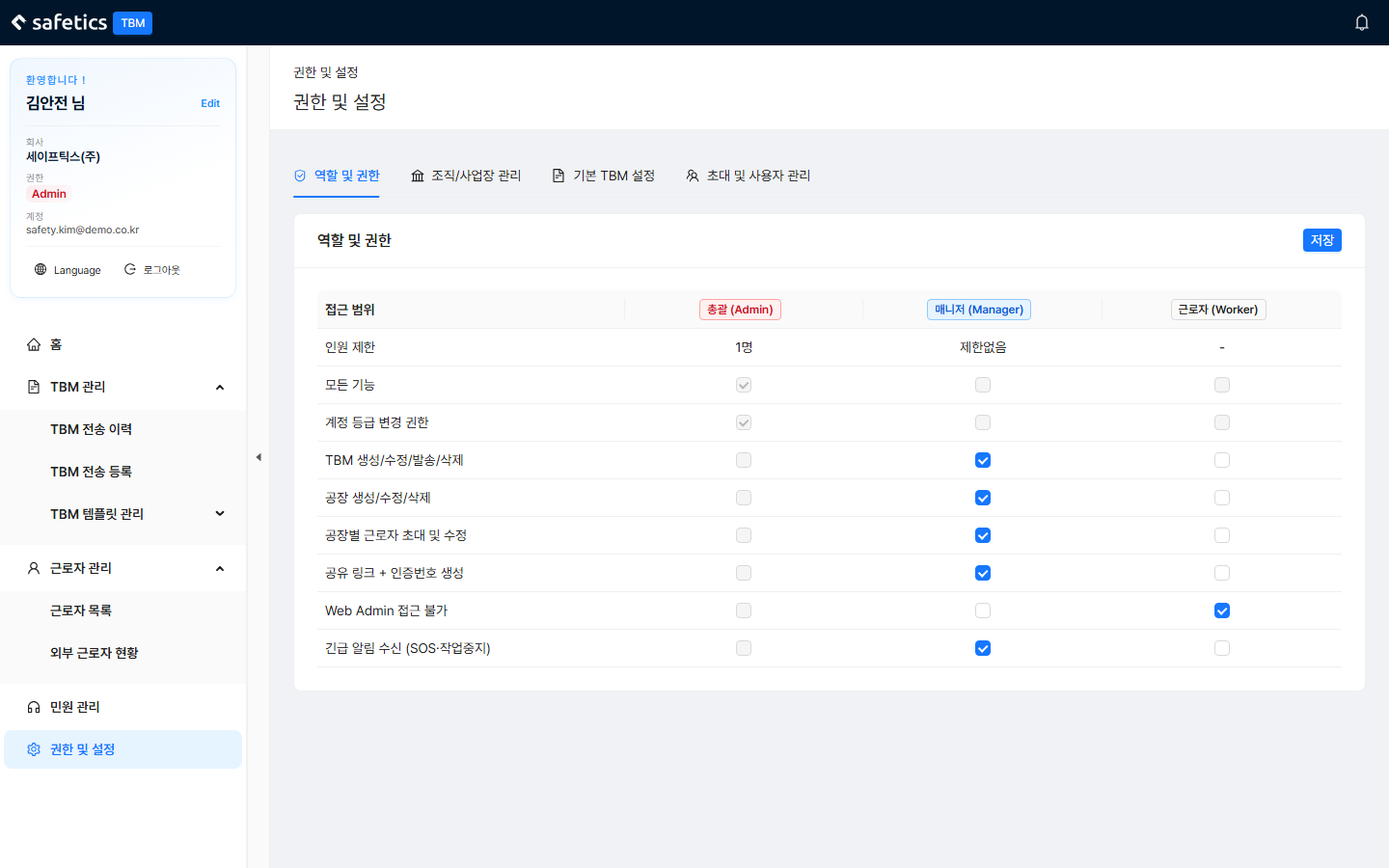Click the safetics logo in header

coord(59,22)
